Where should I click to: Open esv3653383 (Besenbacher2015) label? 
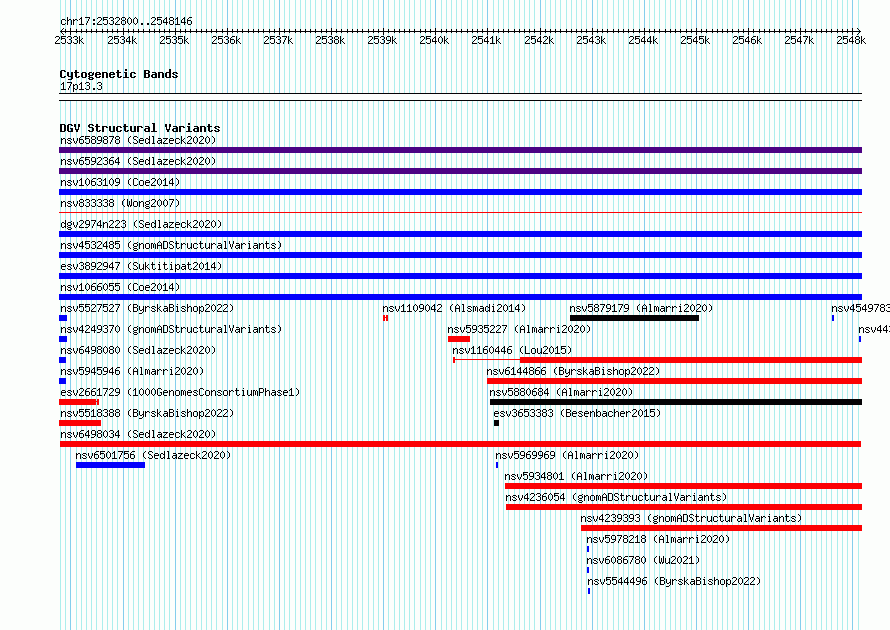[x=577, y=413]
